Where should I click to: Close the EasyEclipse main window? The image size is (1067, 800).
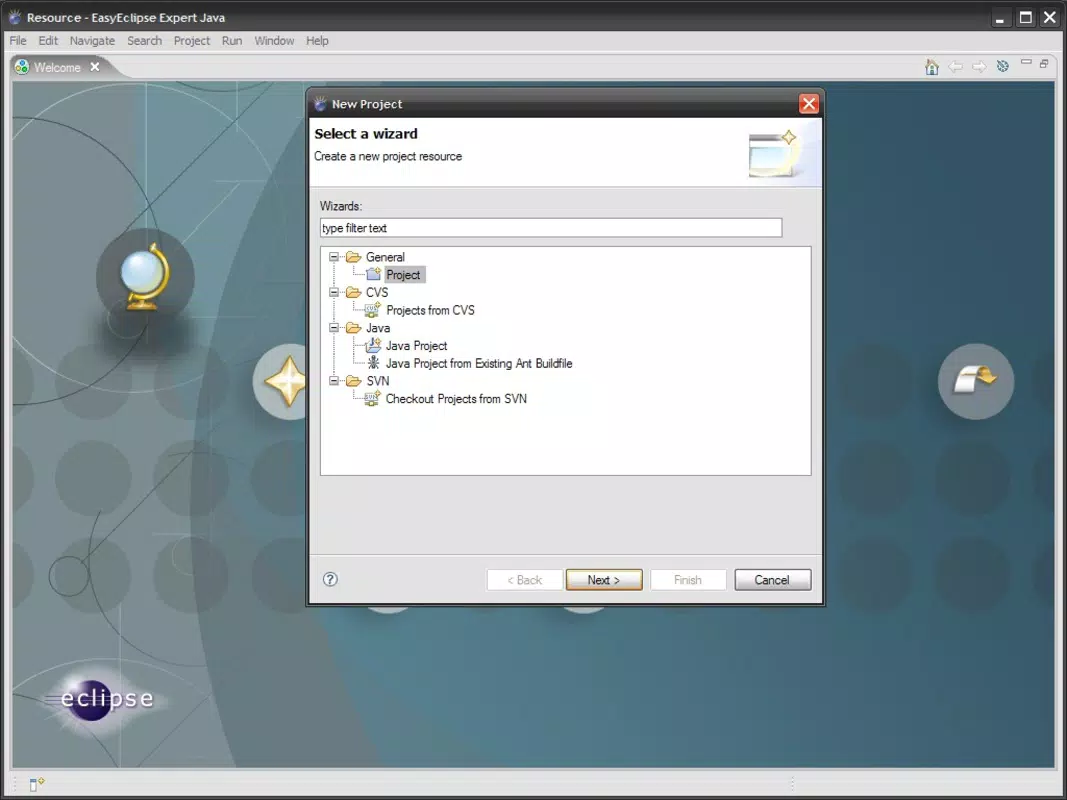click(x=1050, y=18)
